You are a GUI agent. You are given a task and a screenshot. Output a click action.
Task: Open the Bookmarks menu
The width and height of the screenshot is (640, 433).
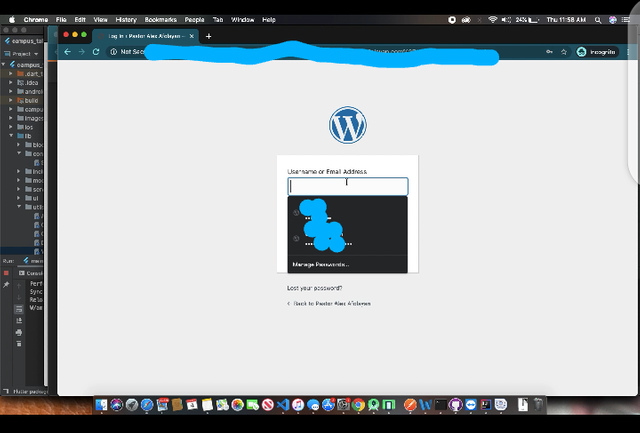click(x=161, y=20)
